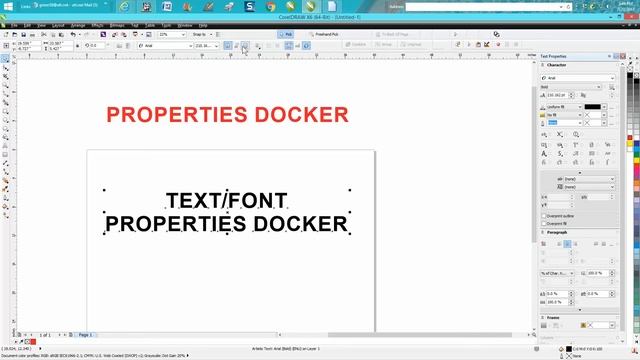
Task: Select the Pick tool in the toolbox
Action: coord(5,59)
